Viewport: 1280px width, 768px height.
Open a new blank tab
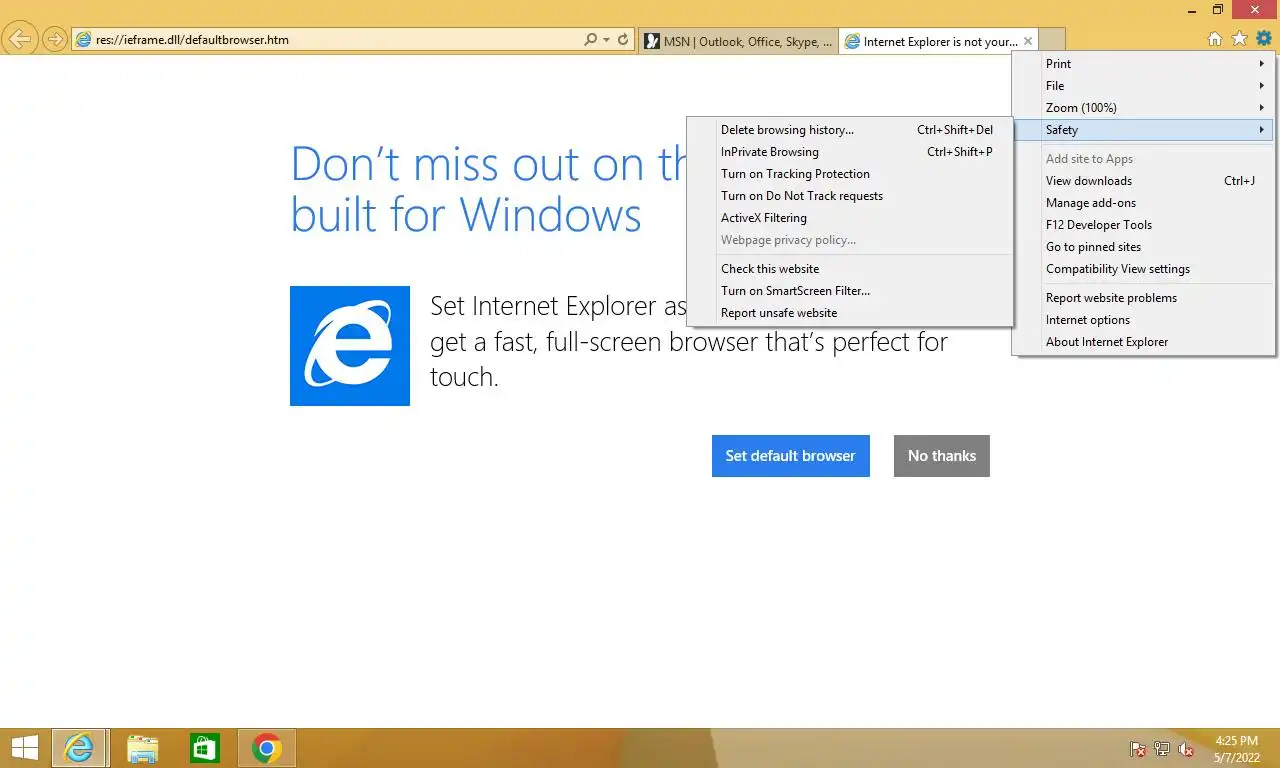[1052, 41]
